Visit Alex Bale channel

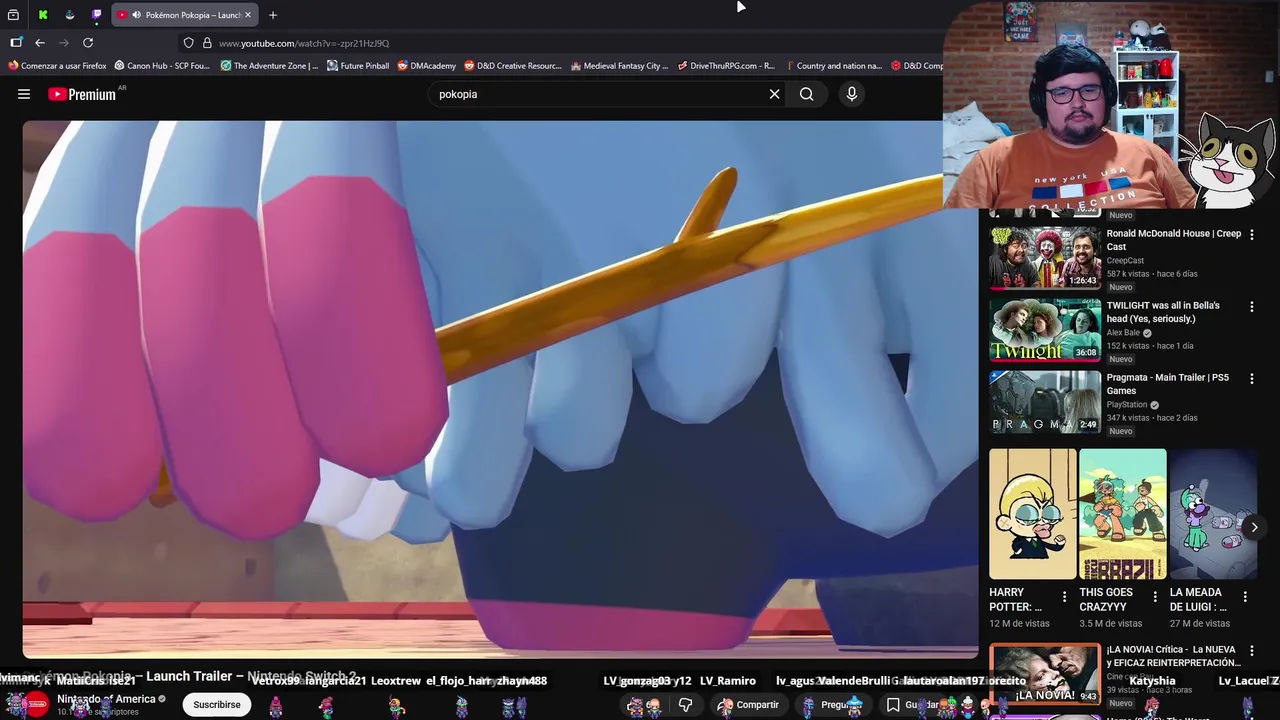pyautogui.click(x=1123, y=333)
